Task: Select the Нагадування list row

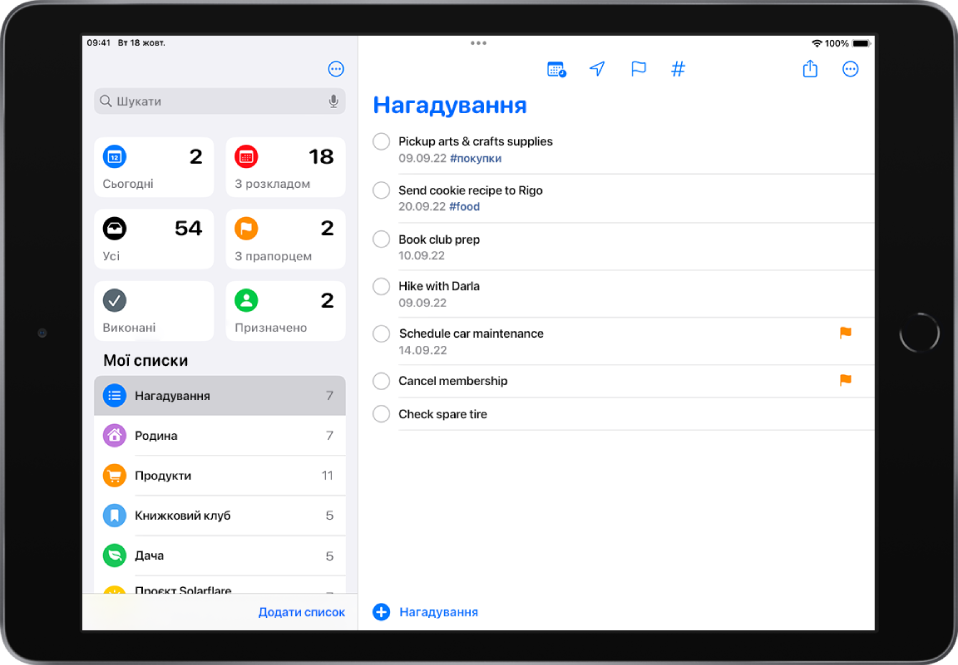Action: pos(220,395)
